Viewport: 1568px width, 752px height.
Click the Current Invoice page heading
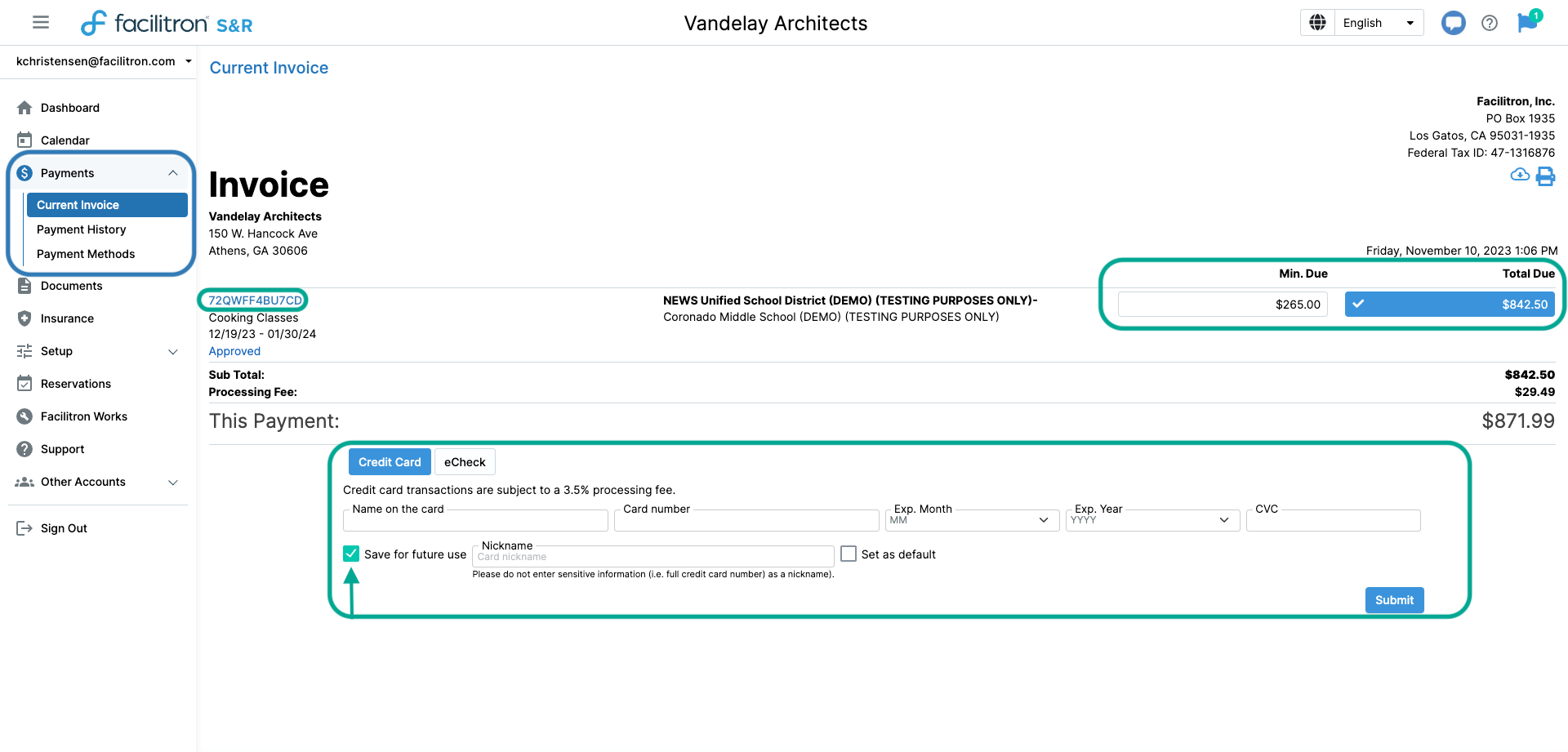click(269, 68)
